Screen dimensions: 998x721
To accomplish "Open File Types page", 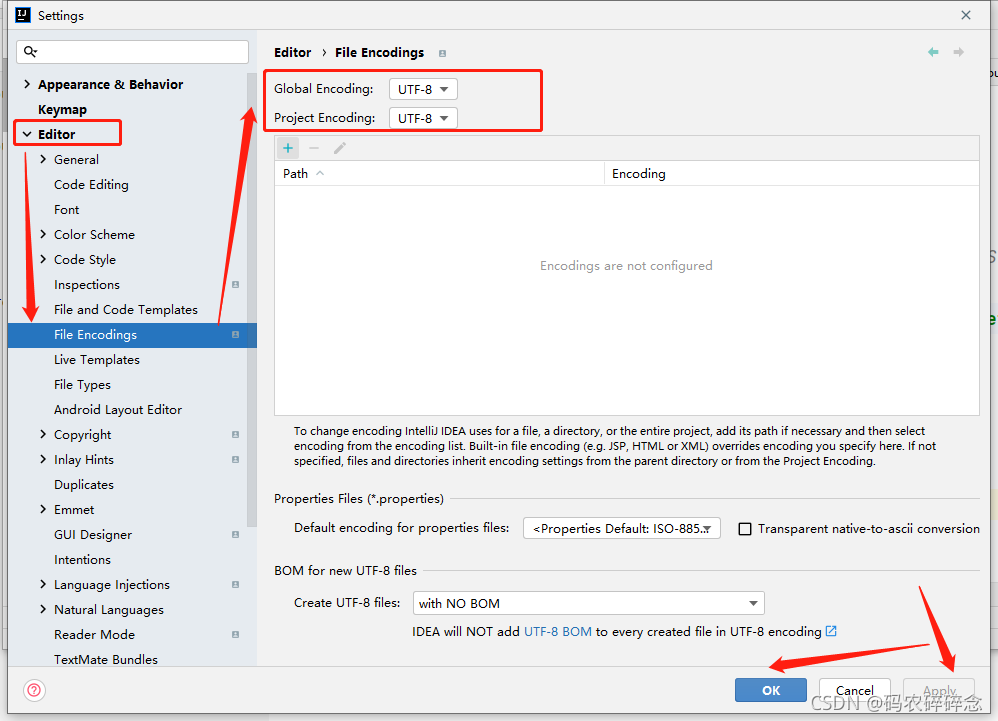I will [x=82, y=384].
